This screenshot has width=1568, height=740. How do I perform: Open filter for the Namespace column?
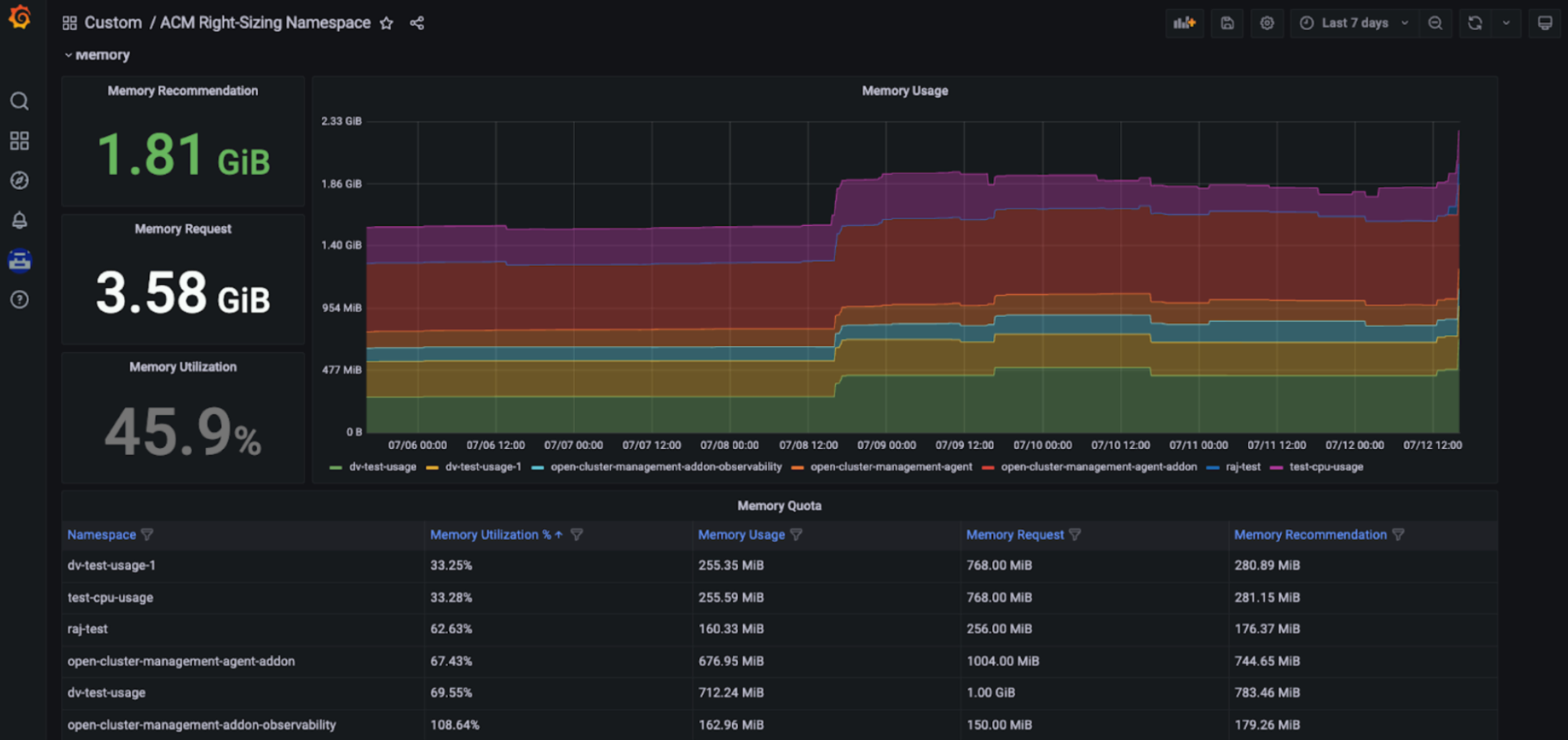pos(147,534)
